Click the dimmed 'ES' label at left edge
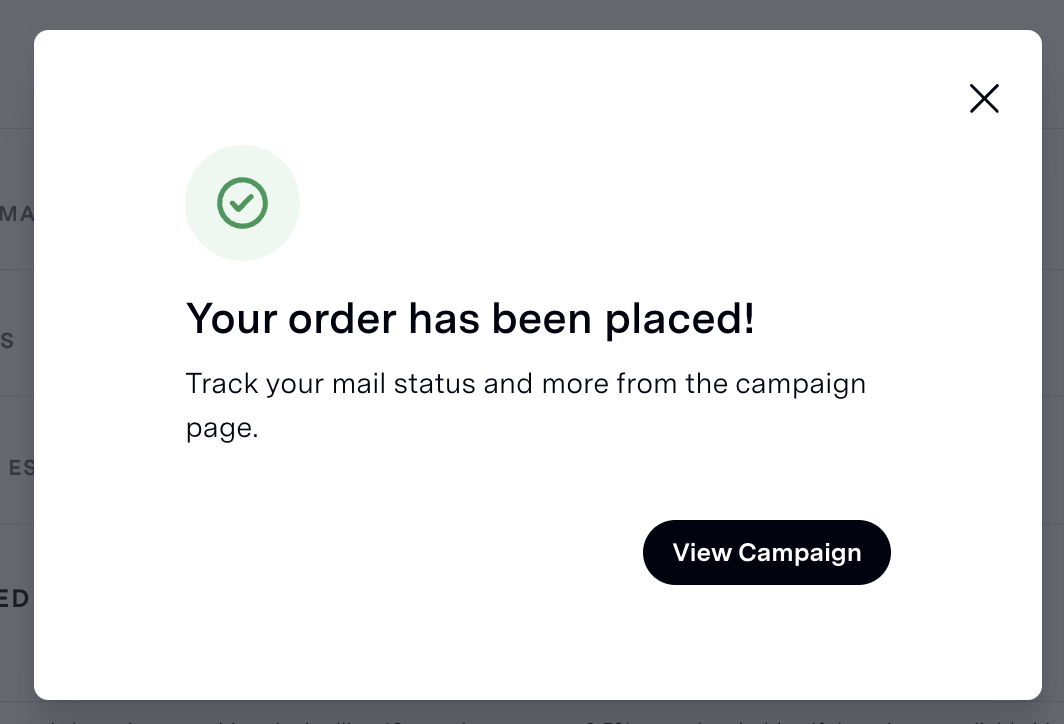 point(21,468)
